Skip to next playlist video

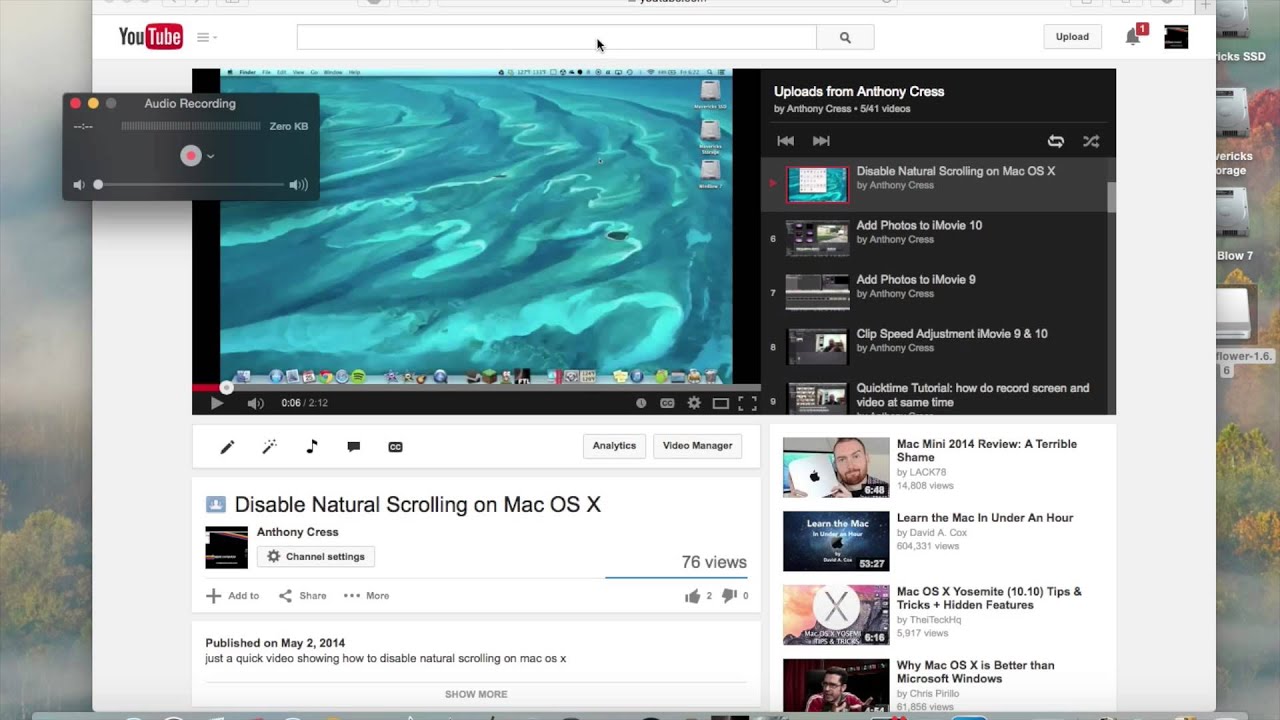pos(821,141)
